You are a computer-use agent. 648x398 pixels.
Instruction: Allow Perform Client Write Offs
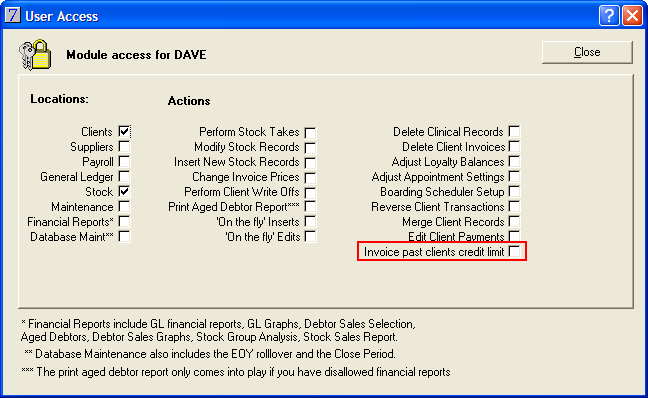pos(310,193)
